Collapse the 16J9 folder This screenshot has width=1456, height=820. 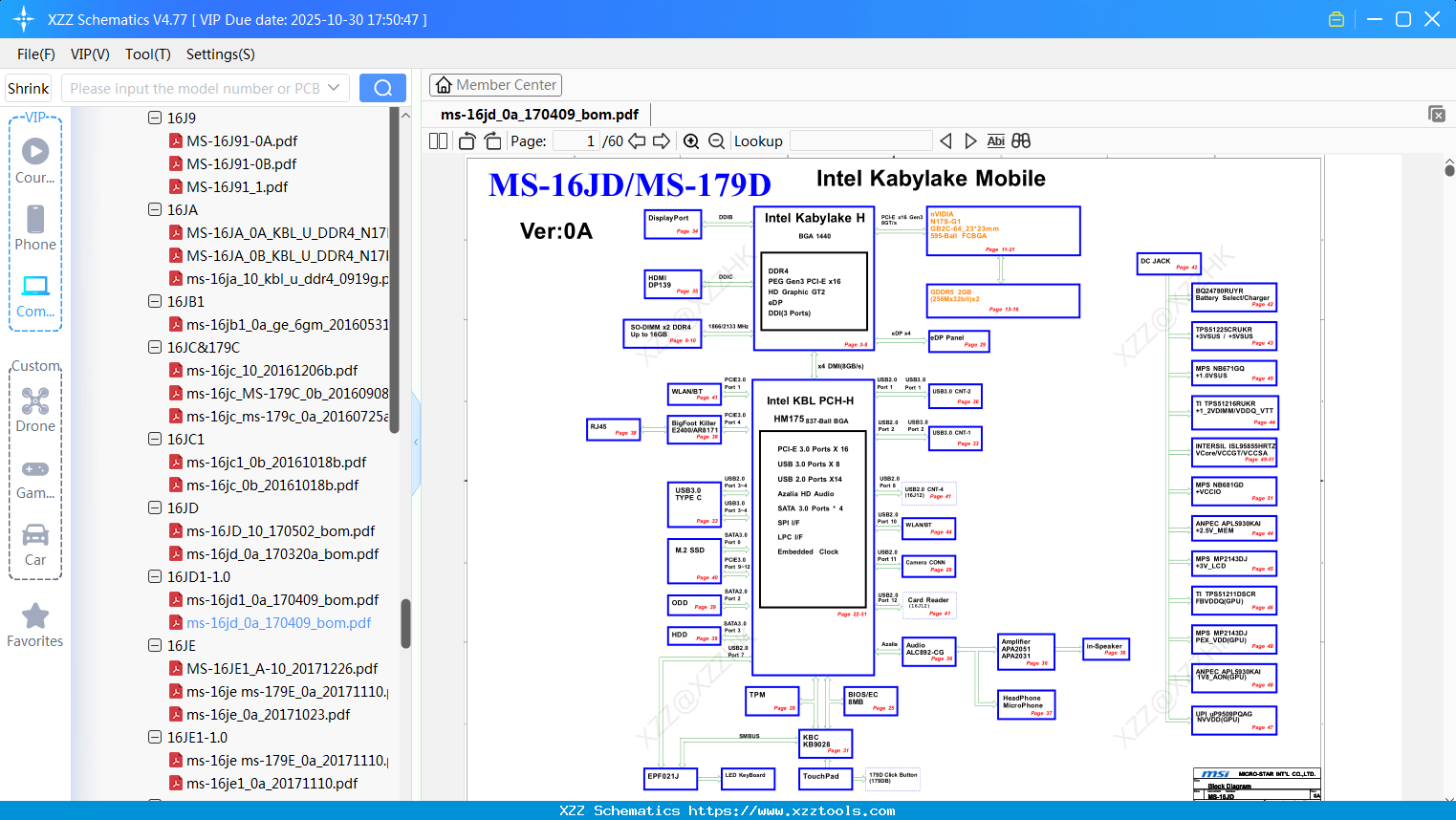click(x=155, y=118)
